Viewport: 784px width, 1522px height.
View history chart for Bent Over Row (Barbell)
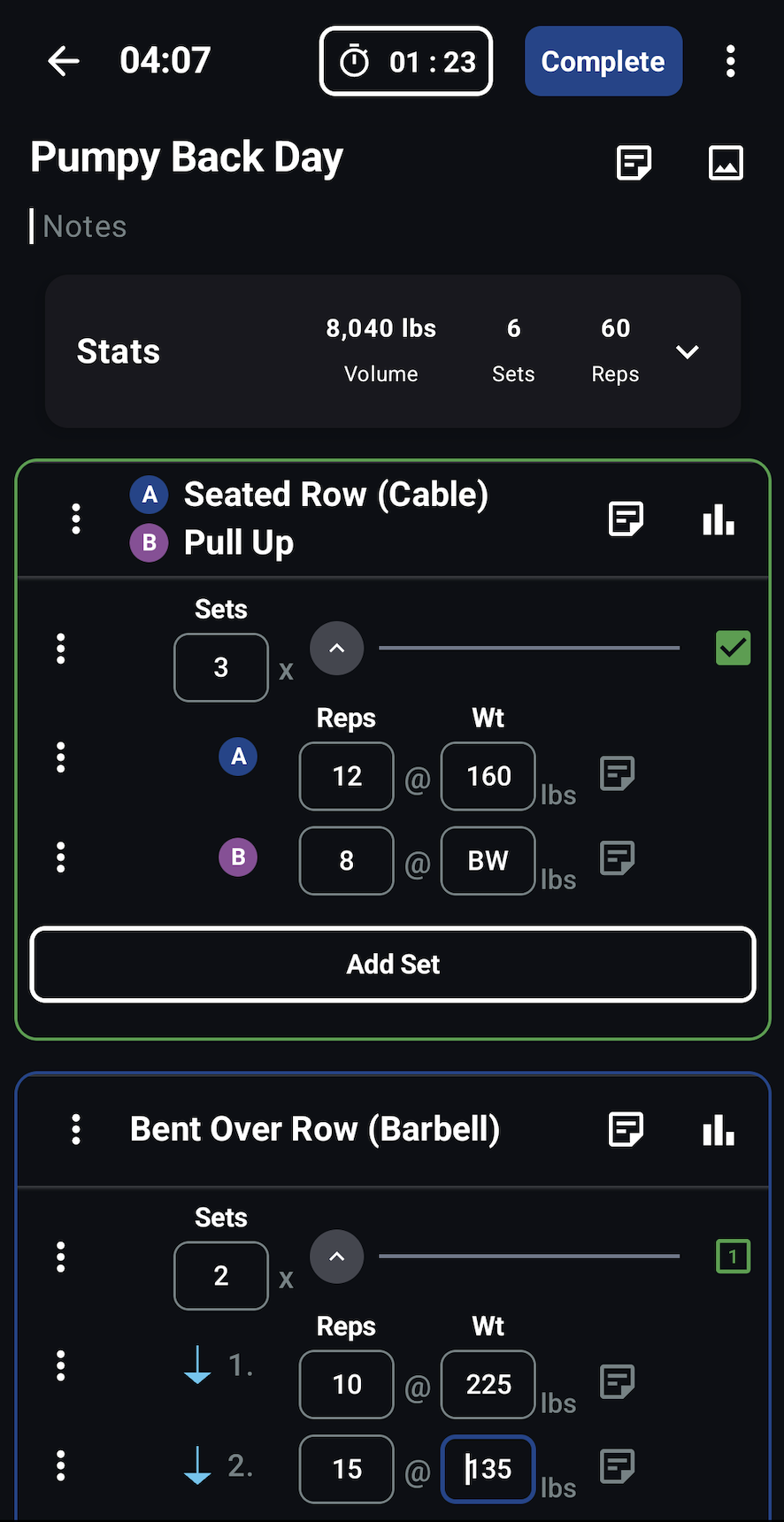pos(718,1129)
